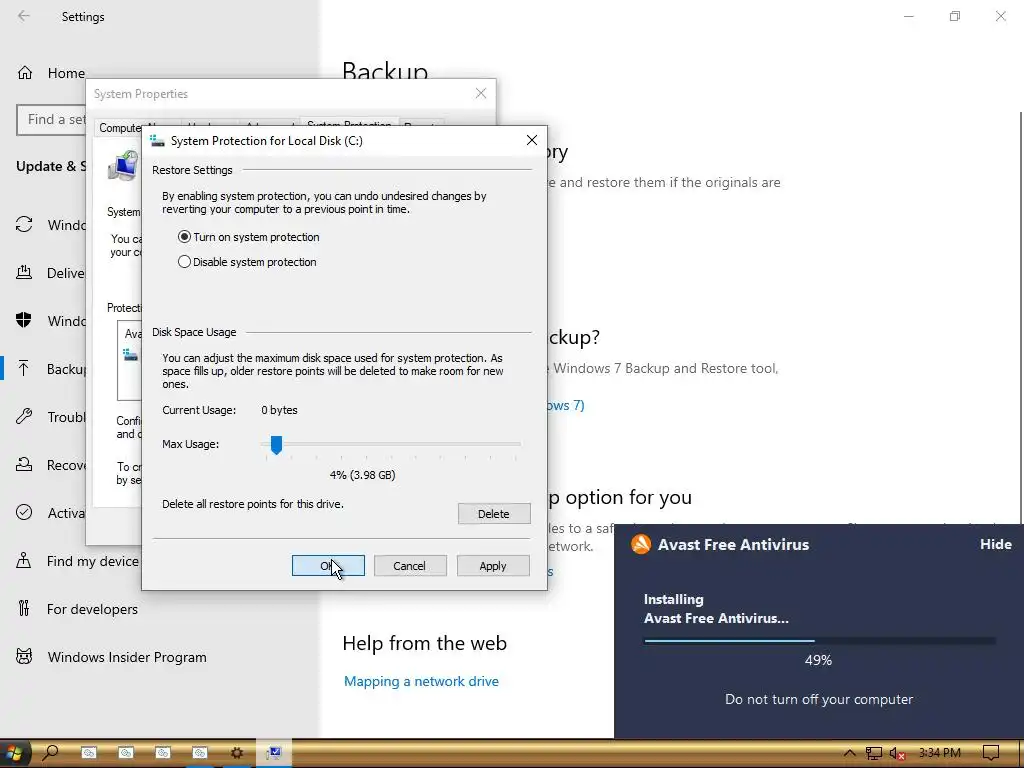Click the Settings back arrow
Image resolution: width=1024 pixels, height=768 pixels.
pyautogui.click(x=24, y=16)
